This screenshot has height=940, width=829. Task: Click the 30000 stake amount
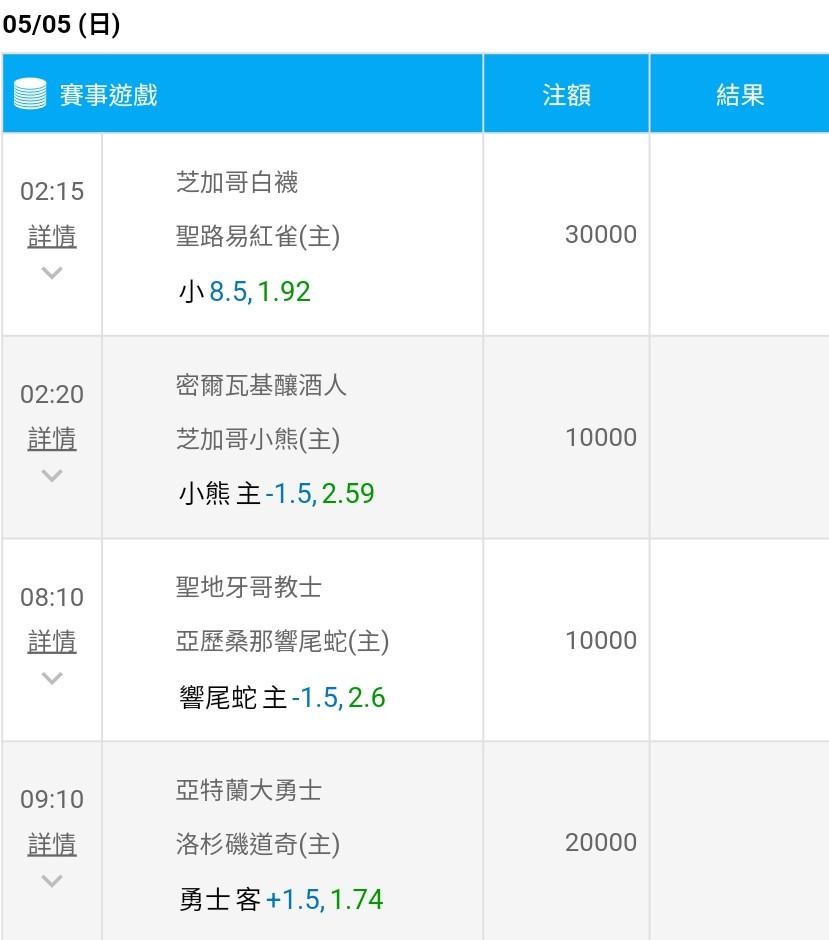pyautogui.click(x=601, y=234)
